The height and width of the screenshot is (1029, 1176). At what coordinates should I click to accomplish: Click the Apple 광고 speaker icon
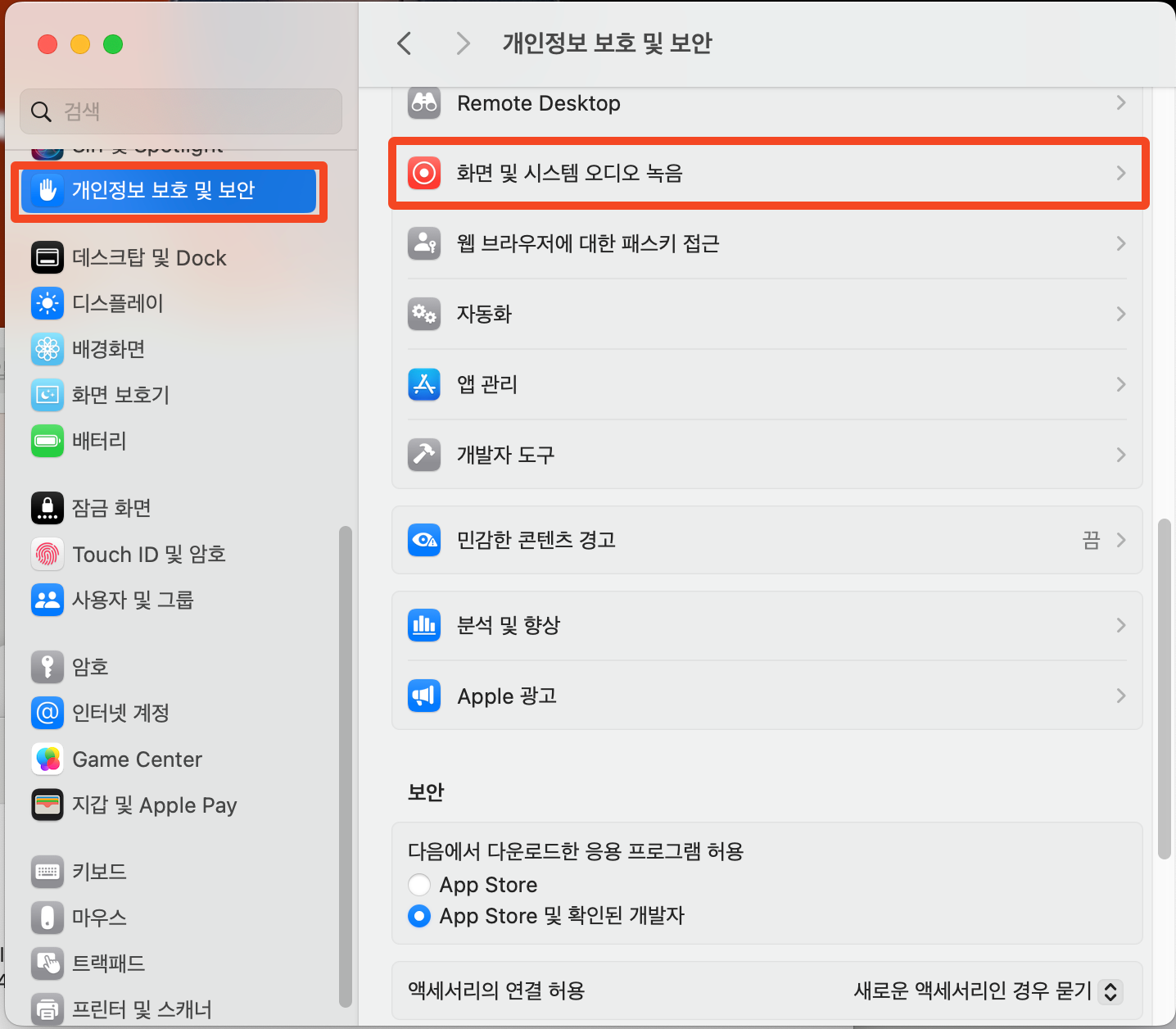424,696
